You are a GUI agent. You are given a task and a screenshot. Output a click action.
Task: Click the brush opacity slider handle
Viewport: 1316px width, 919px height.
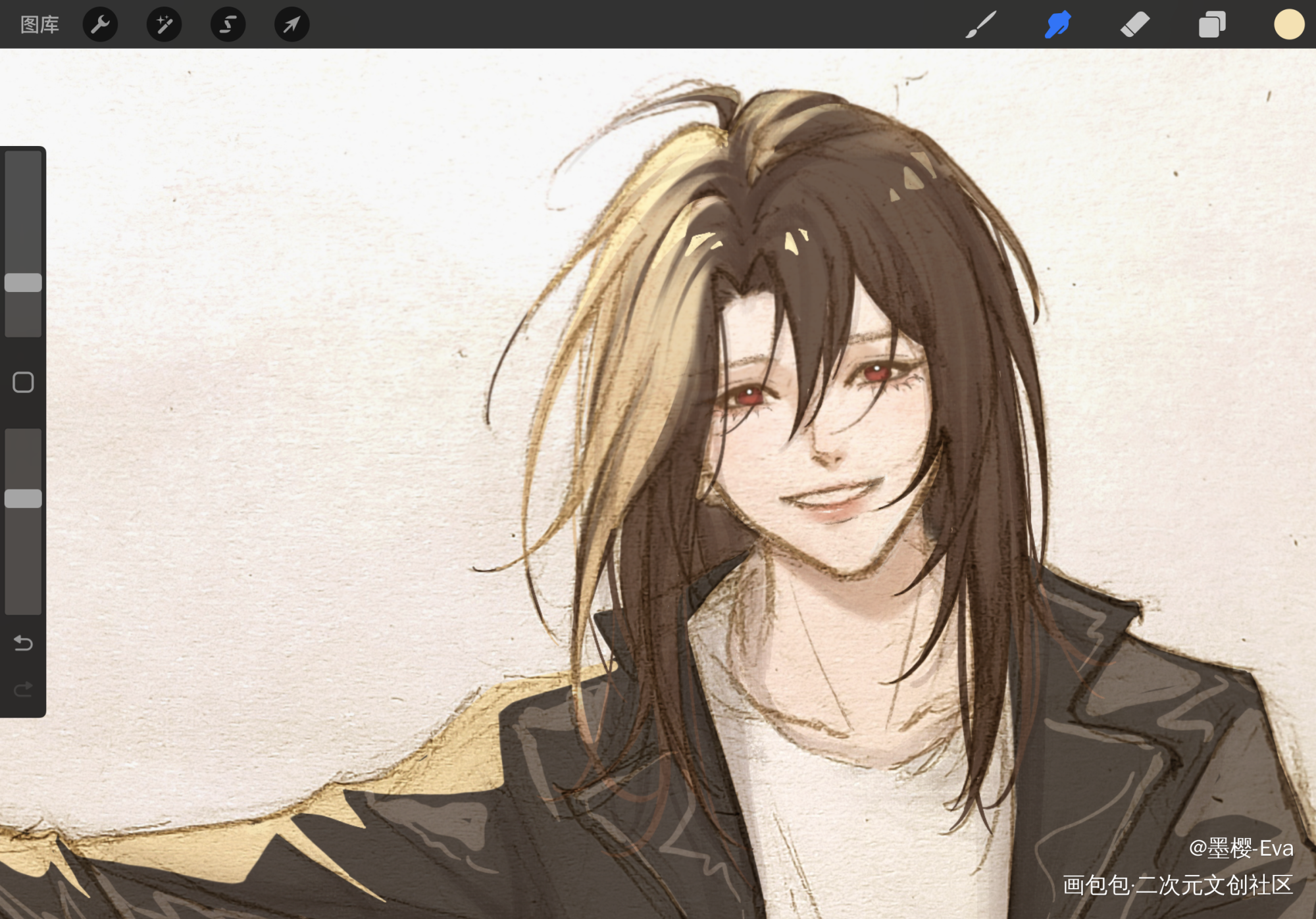coord(23,499)
